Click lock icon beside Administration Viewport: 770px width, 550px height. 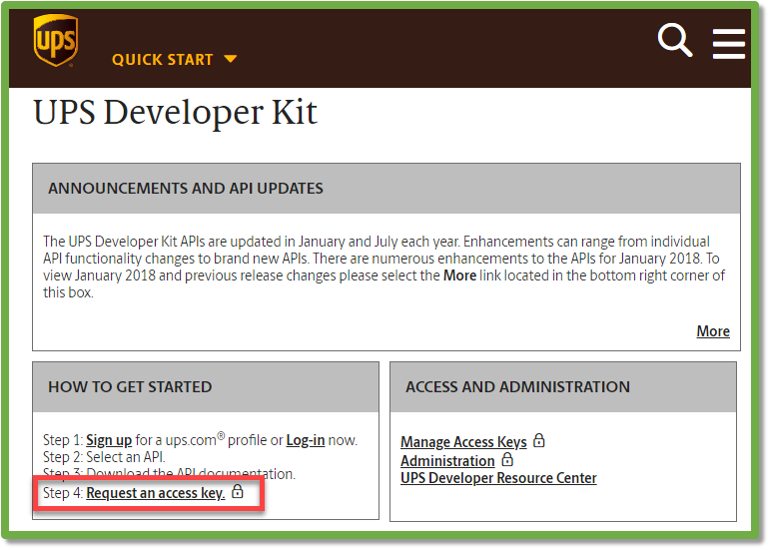(507, 460)
